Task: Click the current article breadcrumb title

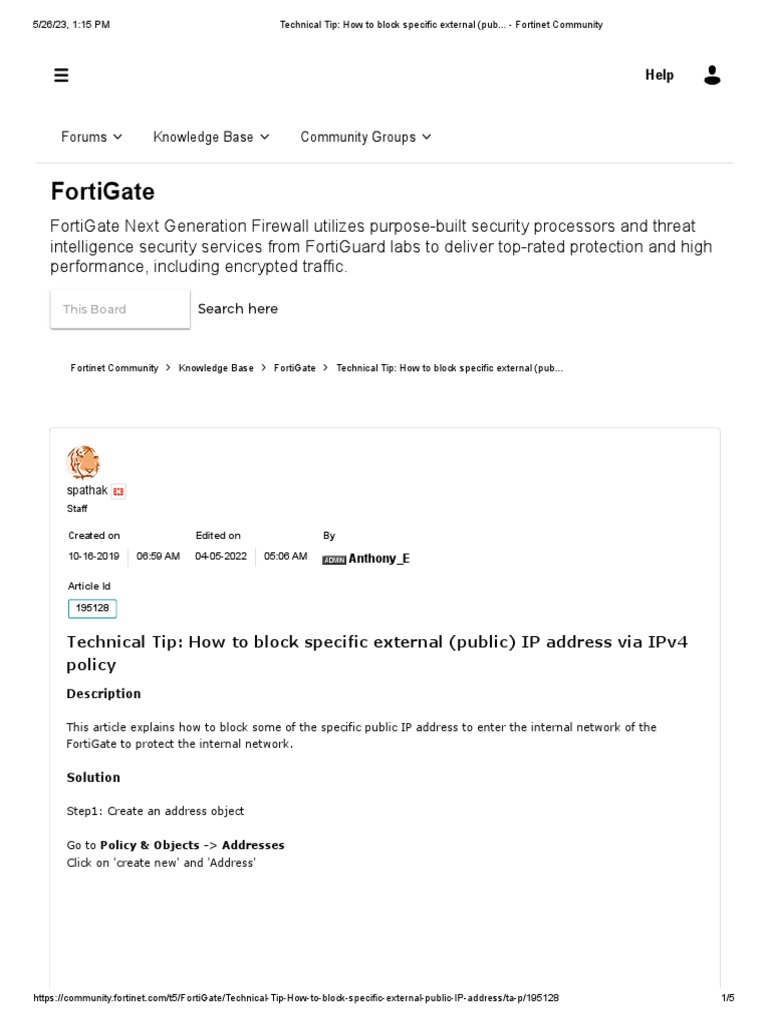Action: coord(449,368)
